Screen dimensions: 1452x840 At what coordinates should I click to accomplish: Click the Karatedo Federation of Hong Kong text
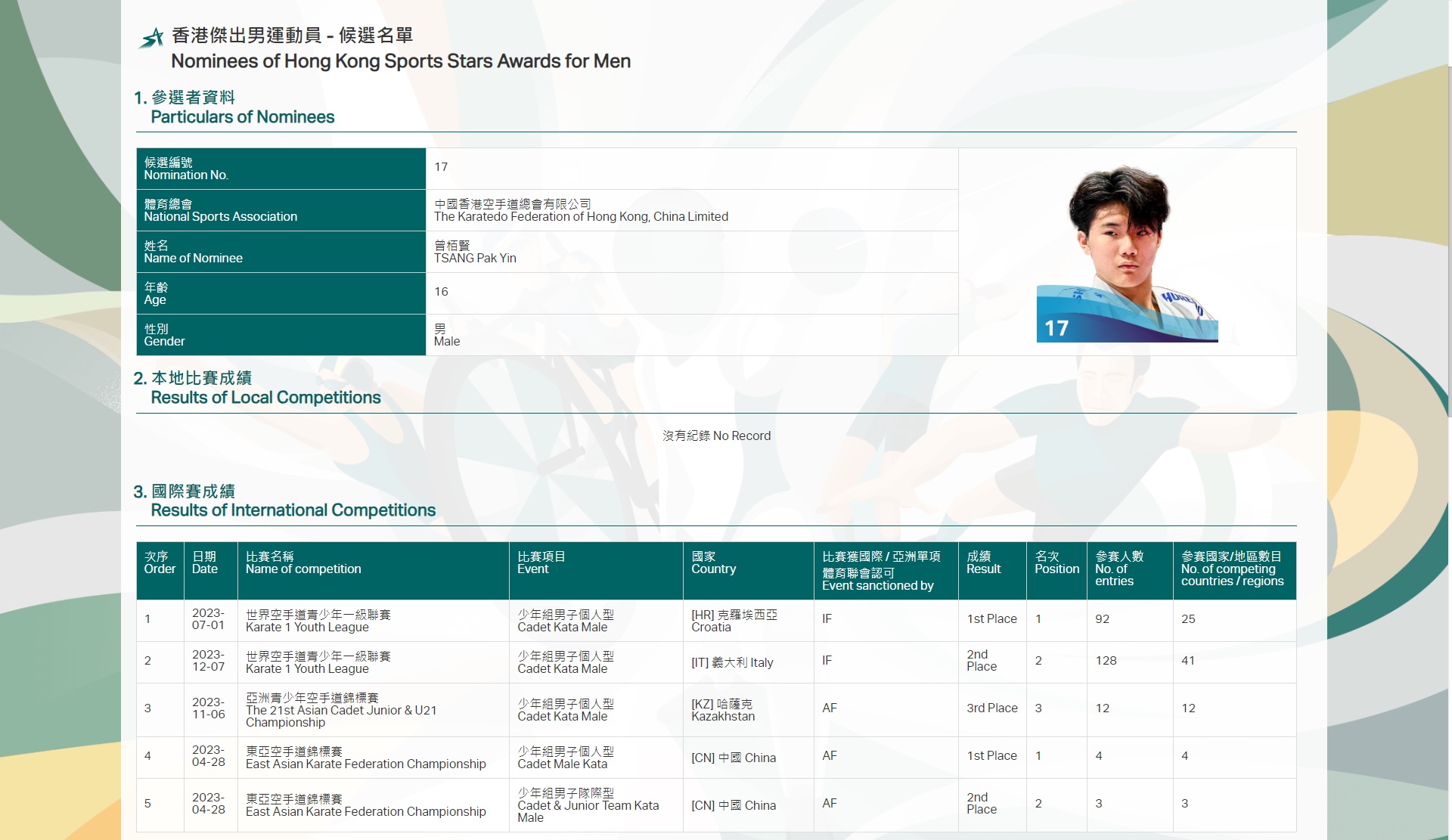[x=581, y=216]
